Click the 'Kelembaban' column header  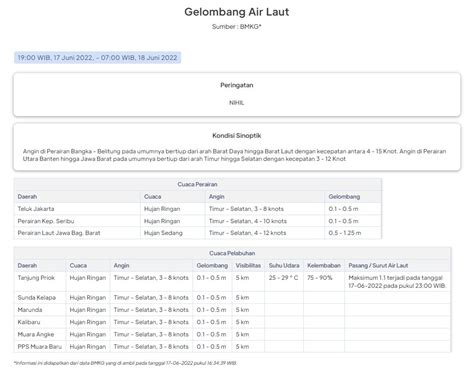[324, 266]
